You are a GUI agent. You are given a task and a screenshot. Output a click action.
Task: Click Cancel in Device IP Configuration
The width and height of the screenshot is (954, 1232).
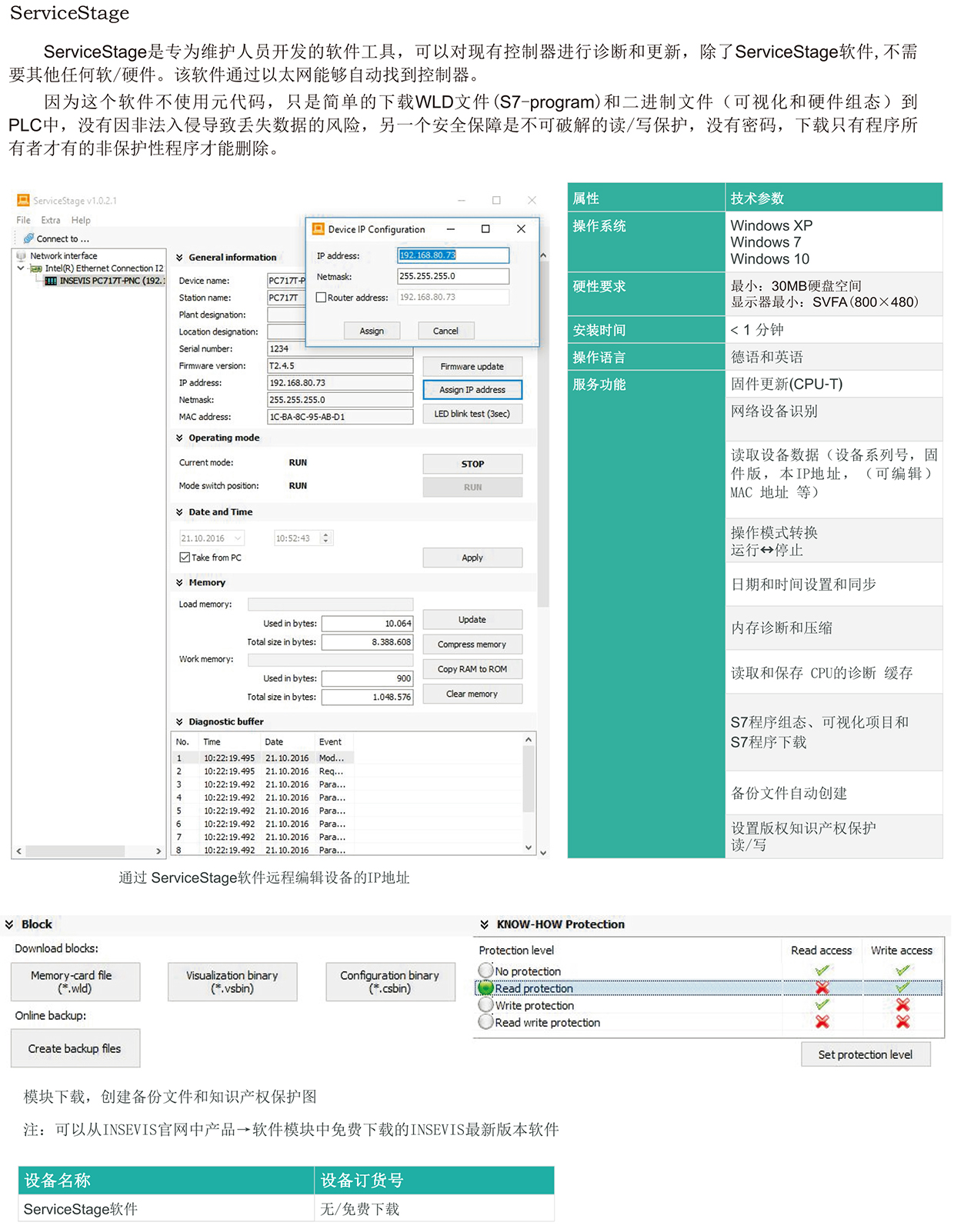tap(445, 331)
